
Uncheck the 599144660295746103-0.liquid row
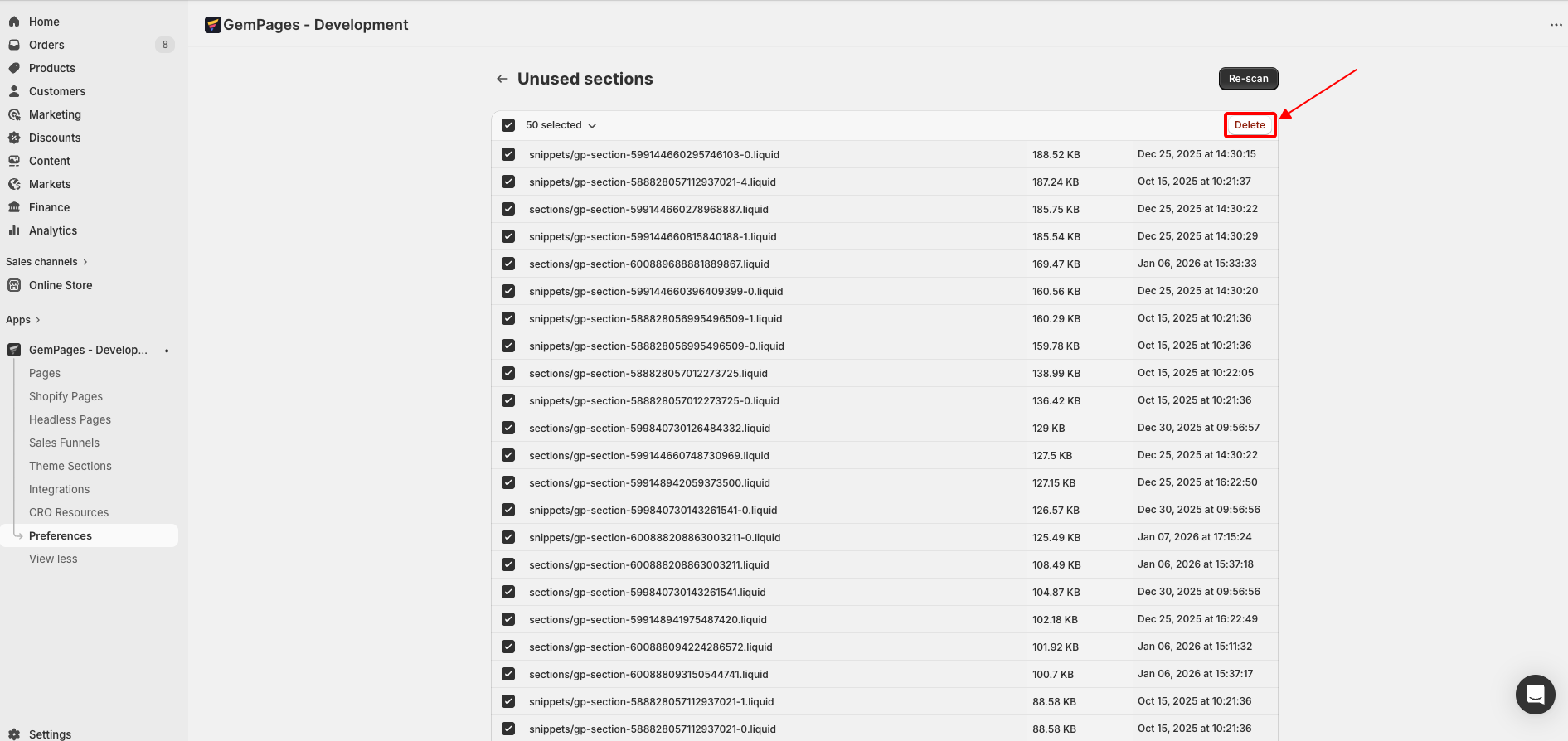coord(508,154)
